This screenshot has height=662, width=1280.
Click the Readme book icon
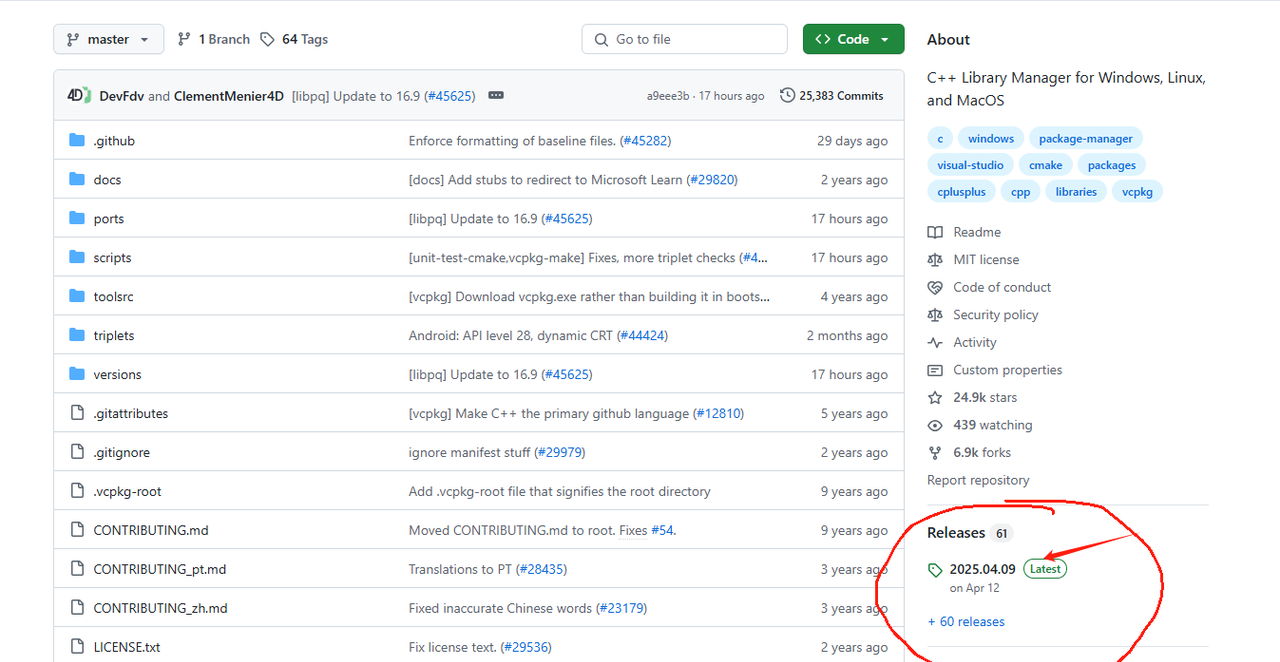click(x=935, y=232)
